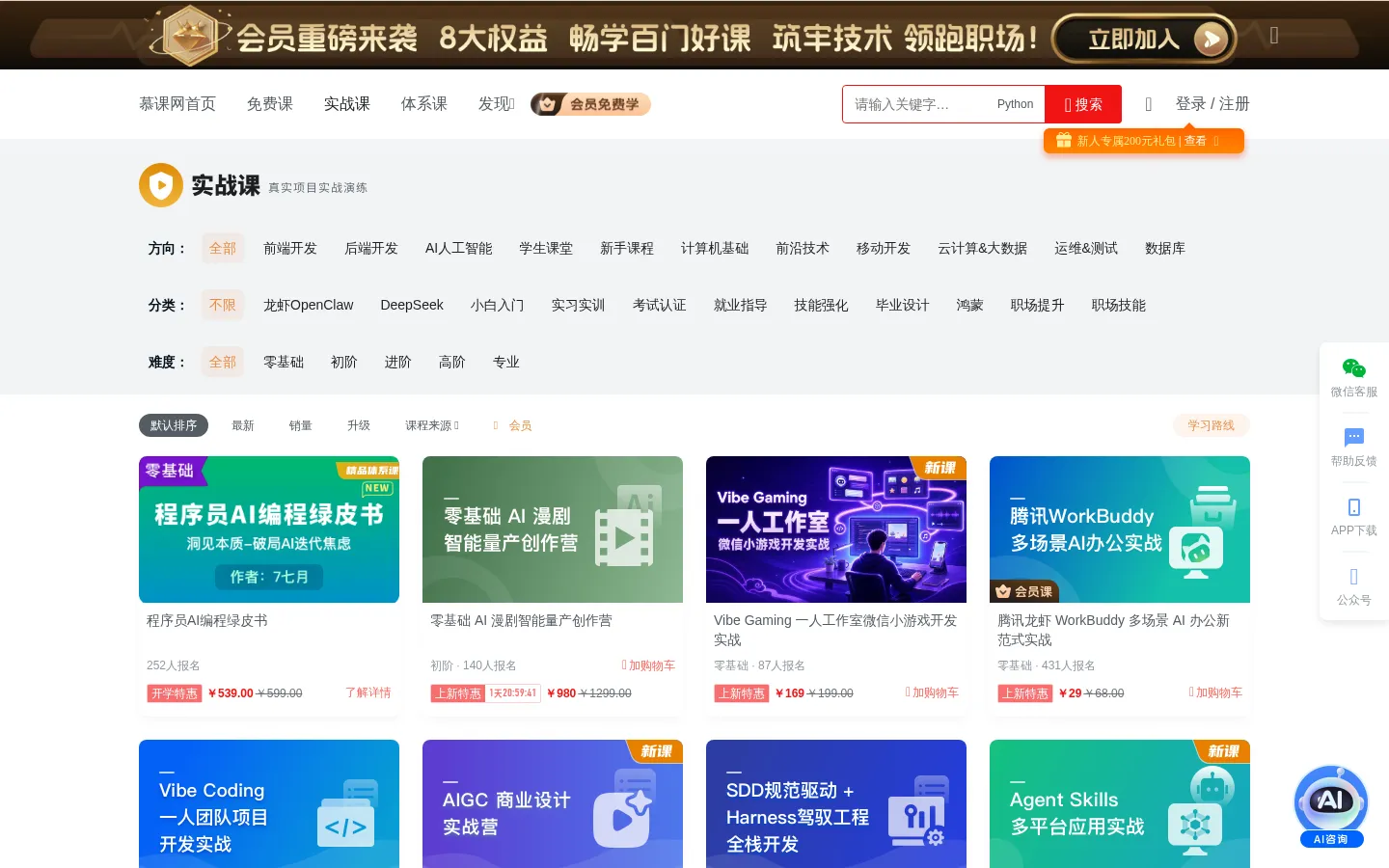This screenshot has width=1389, height=868.
Task: Open 实战课 navigation item
Action: [x=347, y=104]
